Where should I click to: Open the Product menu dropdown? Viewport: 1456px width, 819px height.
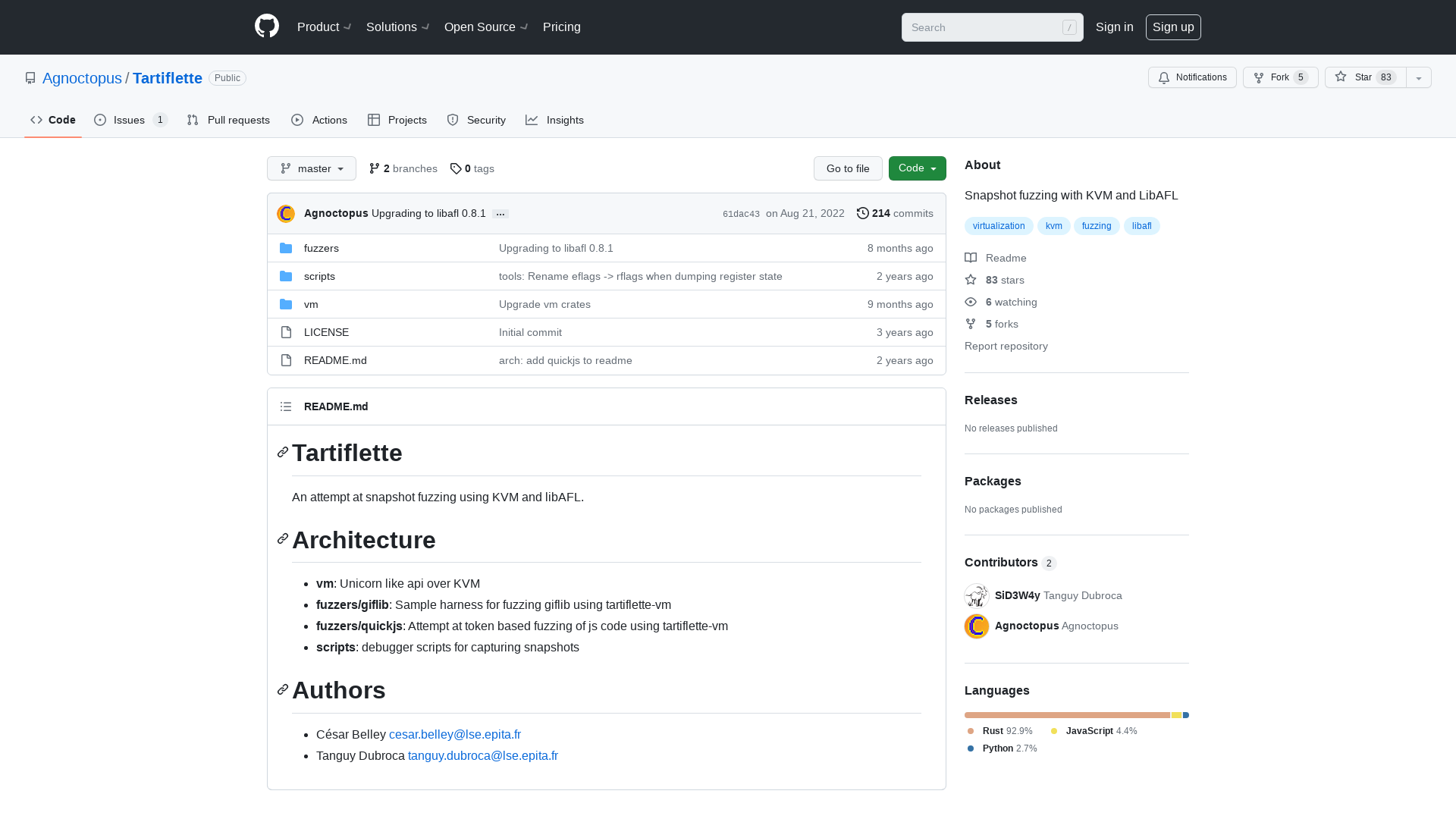click(x=325, y=27)
